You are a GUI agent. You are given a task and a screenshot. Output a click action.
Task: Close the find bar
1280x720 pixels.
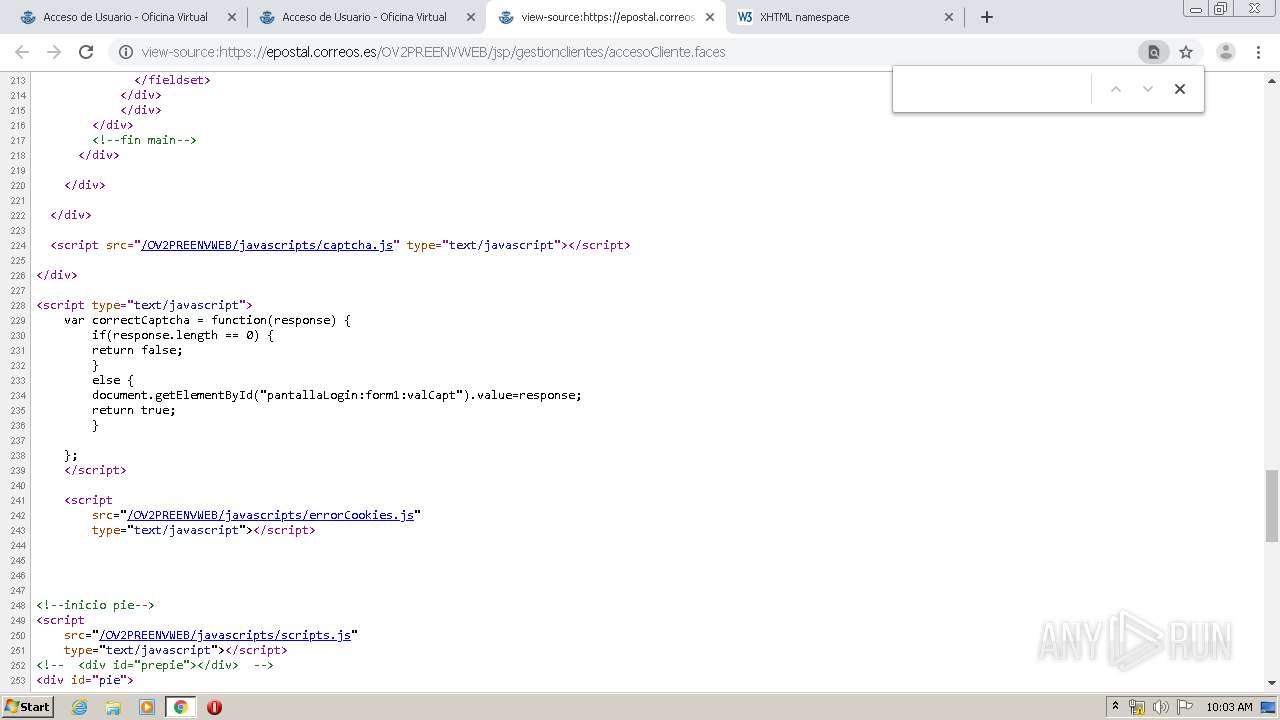click(1180, 89)
